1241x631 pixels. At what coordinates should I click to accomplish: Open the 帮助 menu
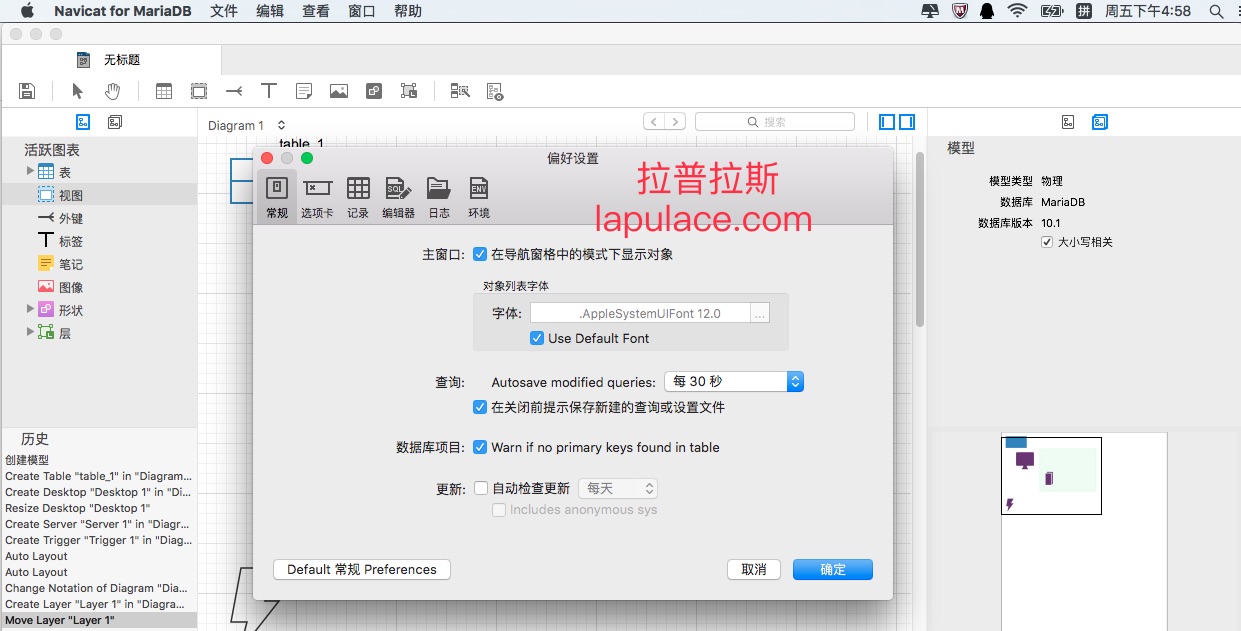tap(408, 11)
